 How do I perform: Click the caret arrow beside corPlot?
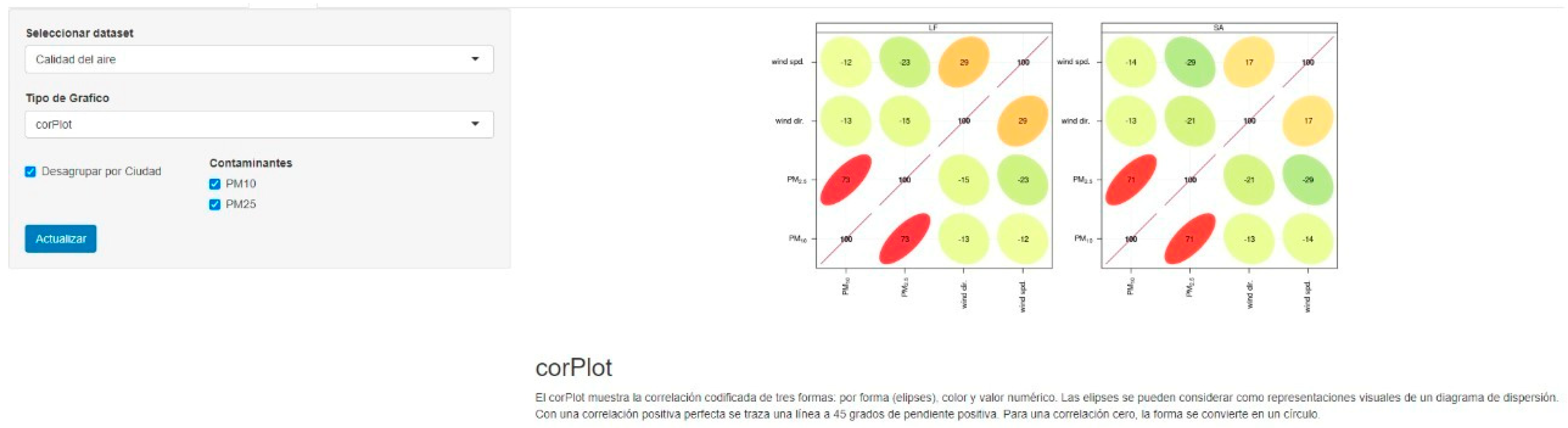click(x=475, y=124)
